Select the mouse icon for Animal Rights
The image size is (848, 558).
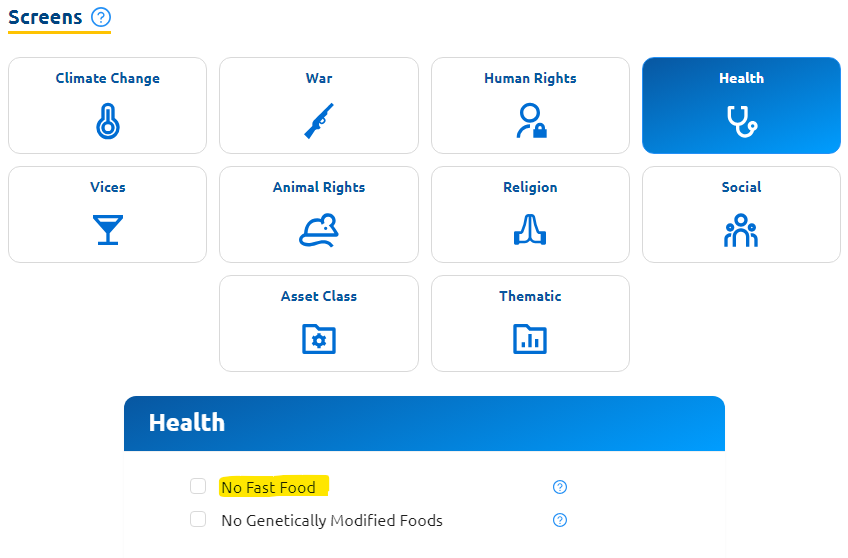319,230
